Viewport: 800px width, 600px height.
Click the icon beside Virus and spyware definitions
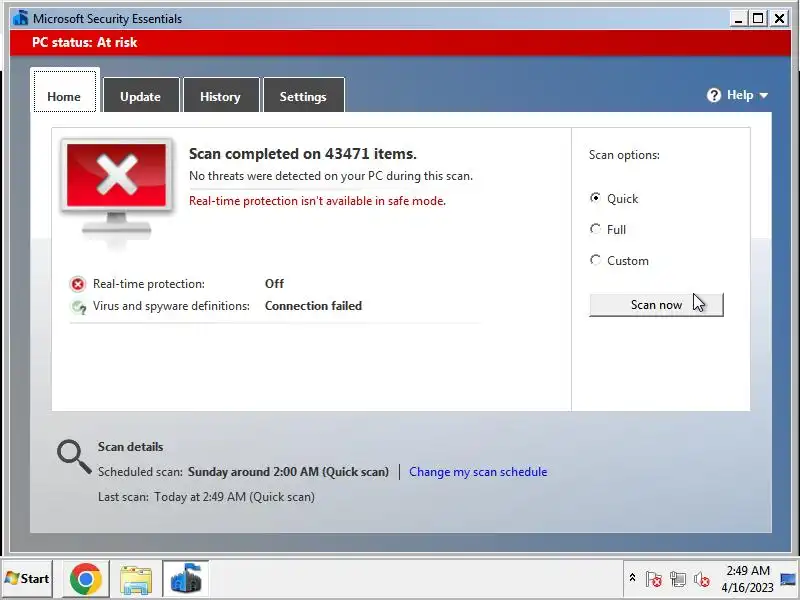coord(78,307)
